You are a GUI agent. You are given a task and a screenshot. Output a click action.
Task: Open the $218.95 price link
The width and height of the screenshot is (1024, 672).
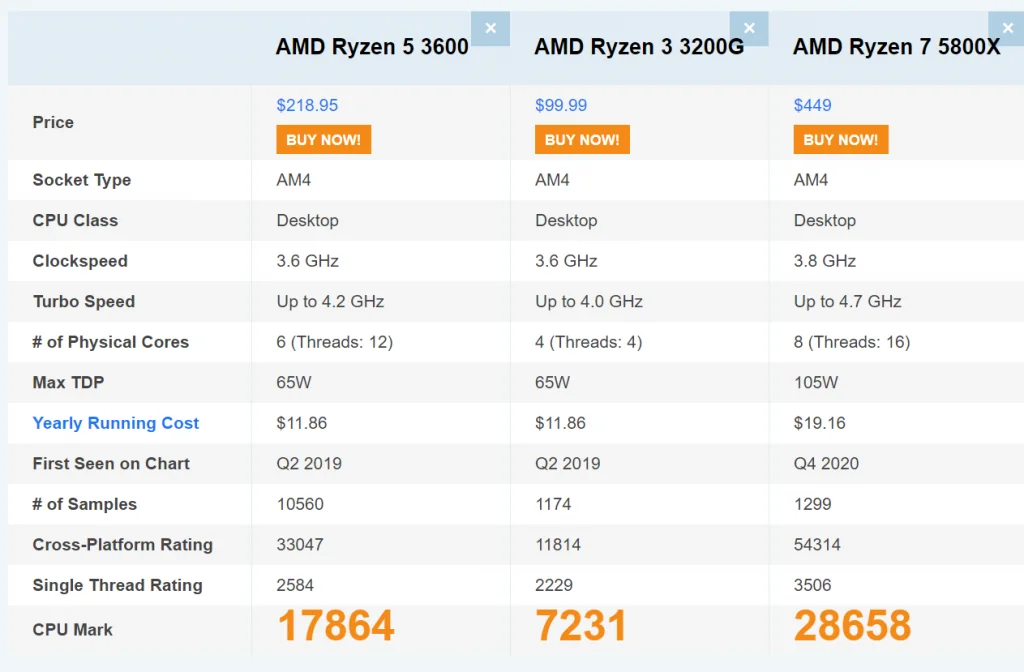coord(307,105)
